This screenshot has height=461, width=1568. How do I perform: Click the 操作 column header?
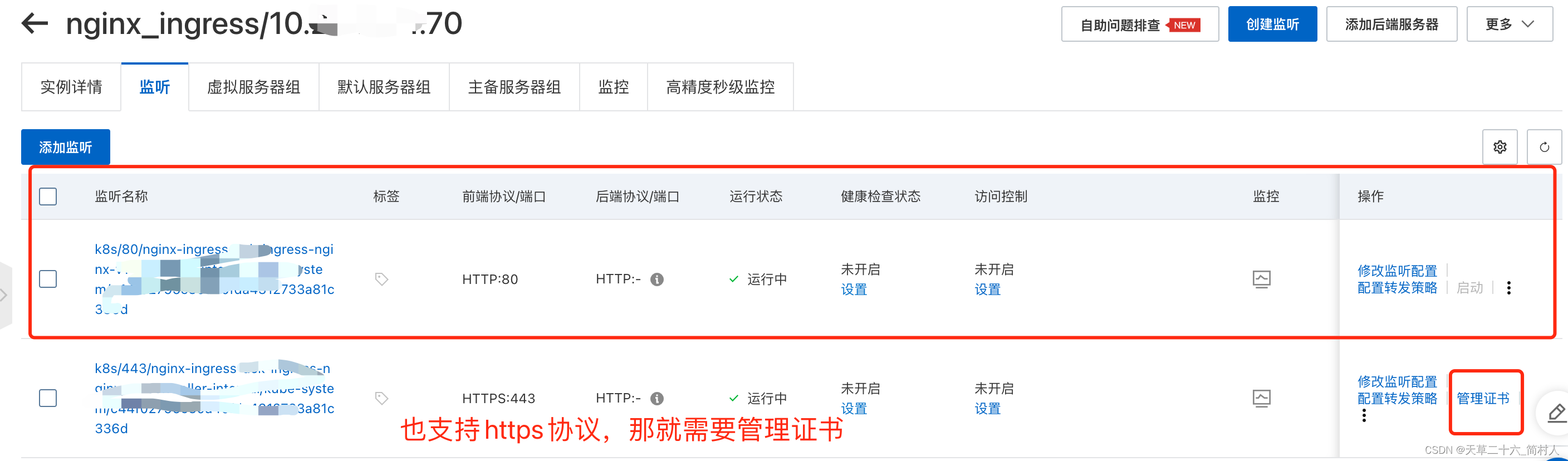[x=1371, y=196]
